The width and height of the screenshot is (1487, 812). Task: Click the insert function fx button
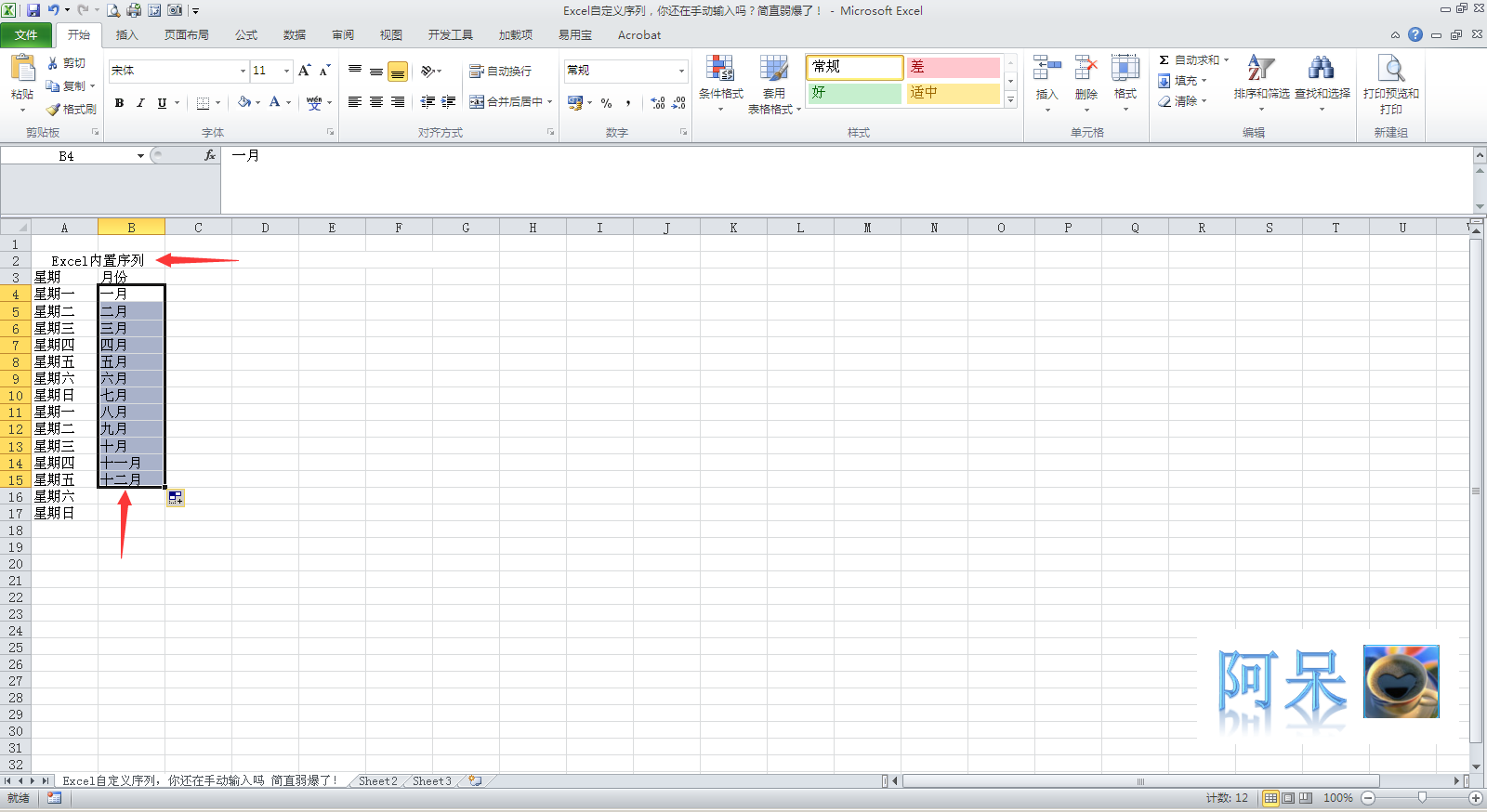[210, 156]
